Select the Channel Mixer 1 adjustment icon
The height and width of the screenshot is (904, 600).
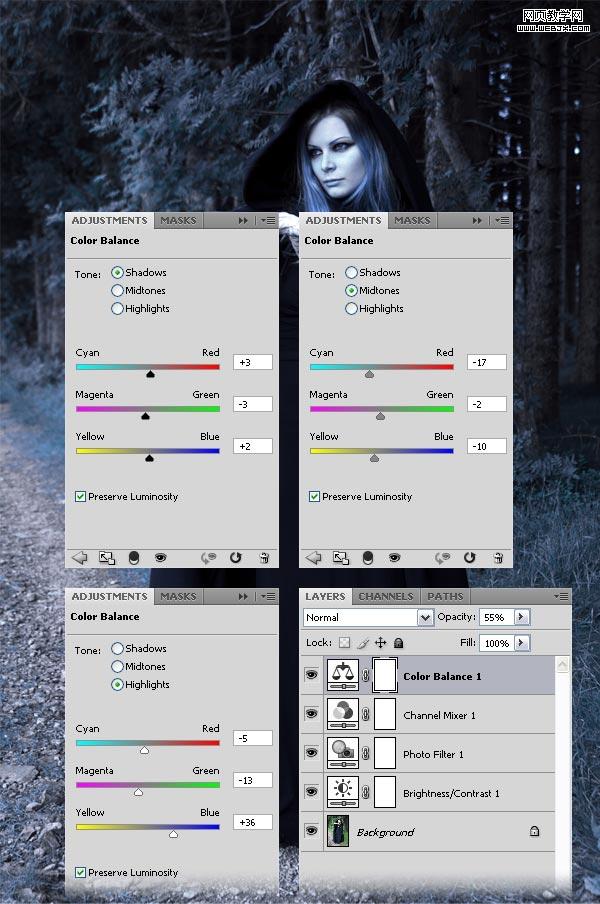[343, 714]
